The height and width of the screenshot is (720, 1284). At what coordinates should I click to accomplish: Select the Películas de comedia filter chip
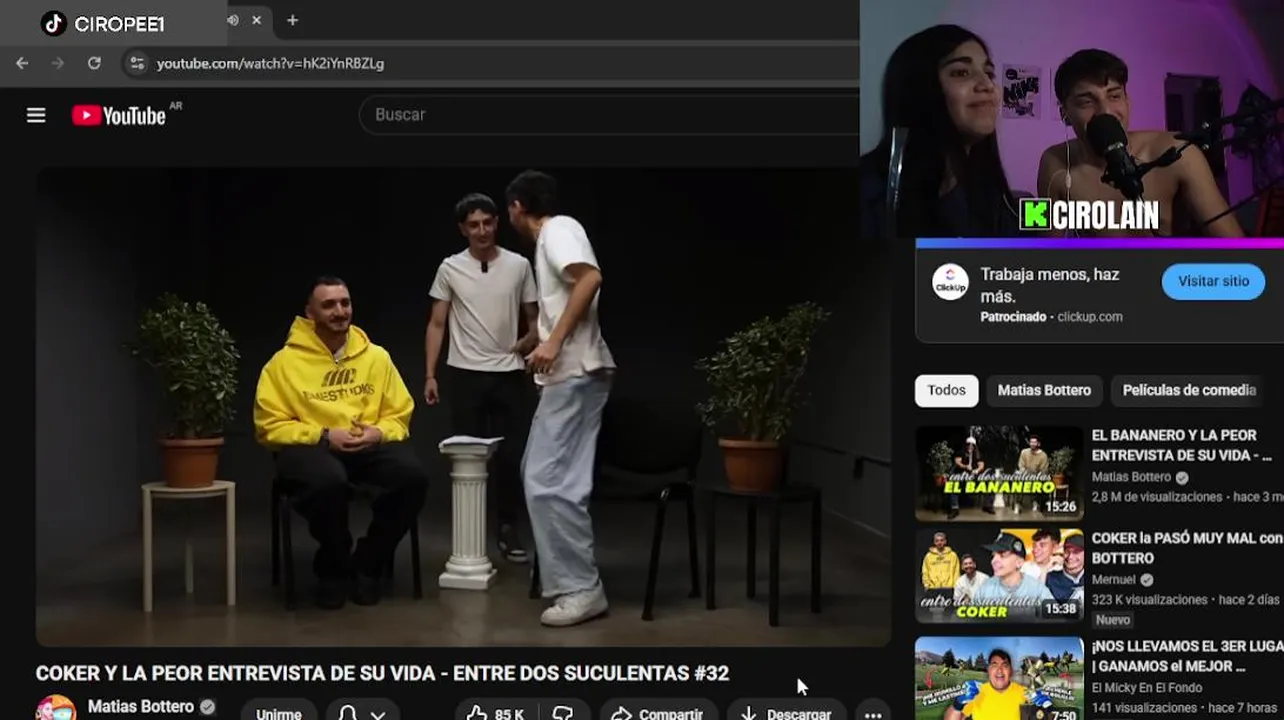click(x=1189, y=390)
